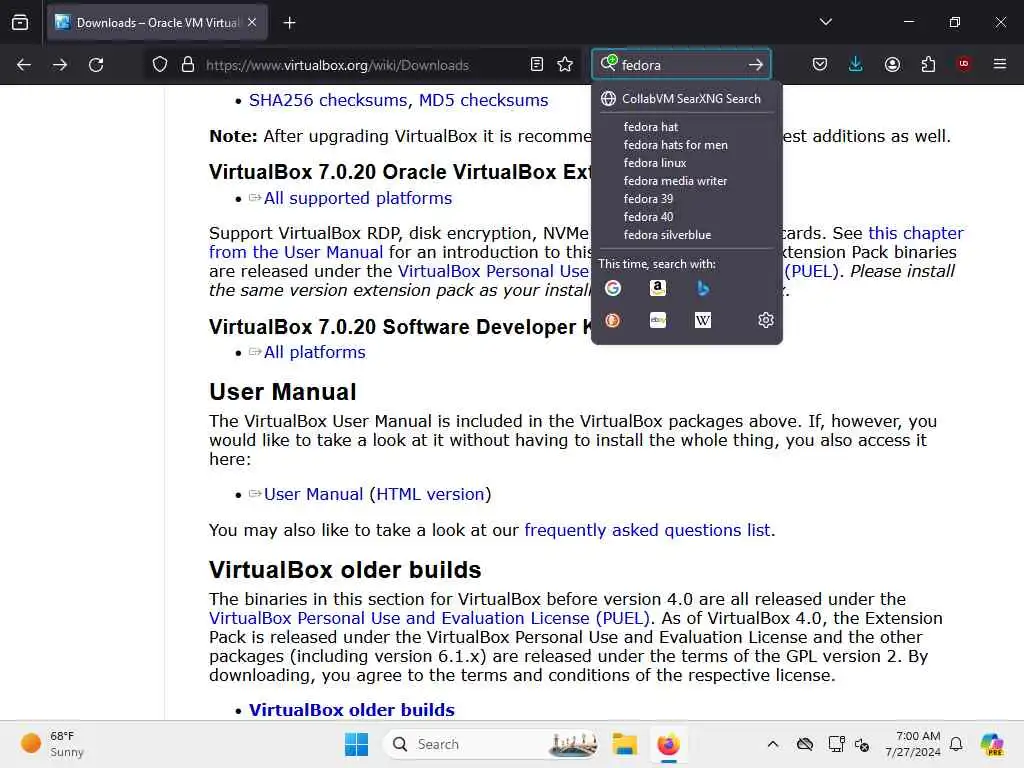Reload the current page

(x=96, y=65)
